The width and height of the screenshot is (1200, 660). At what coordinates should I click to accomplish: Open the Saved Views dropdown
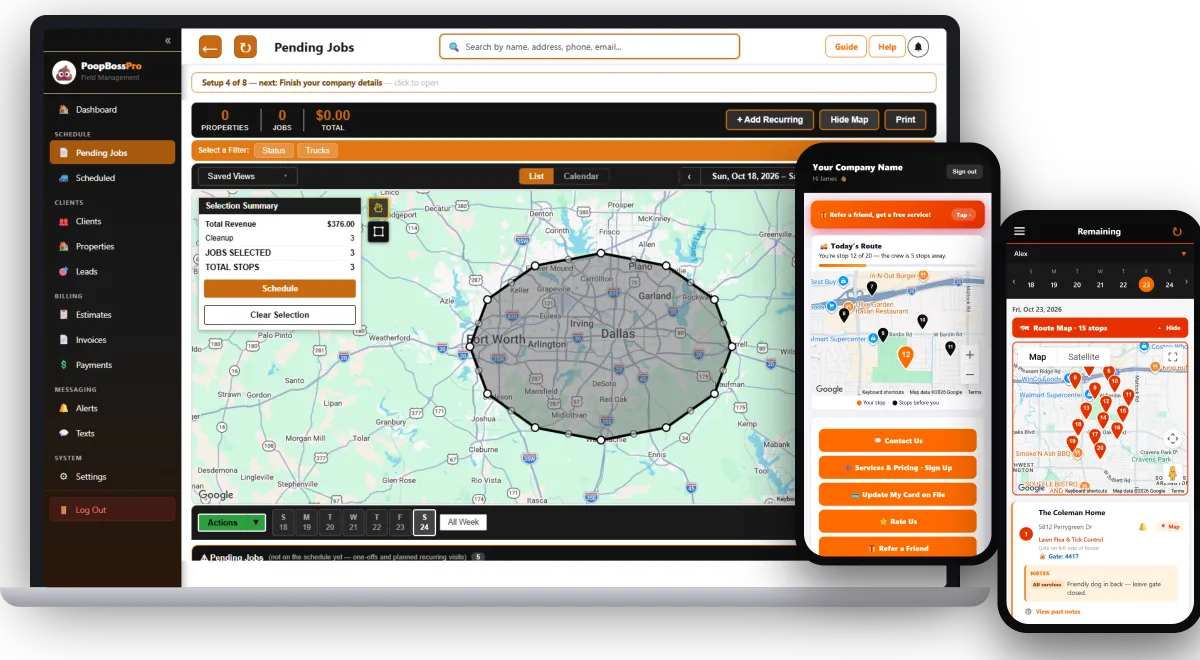[x=247, y=176]
